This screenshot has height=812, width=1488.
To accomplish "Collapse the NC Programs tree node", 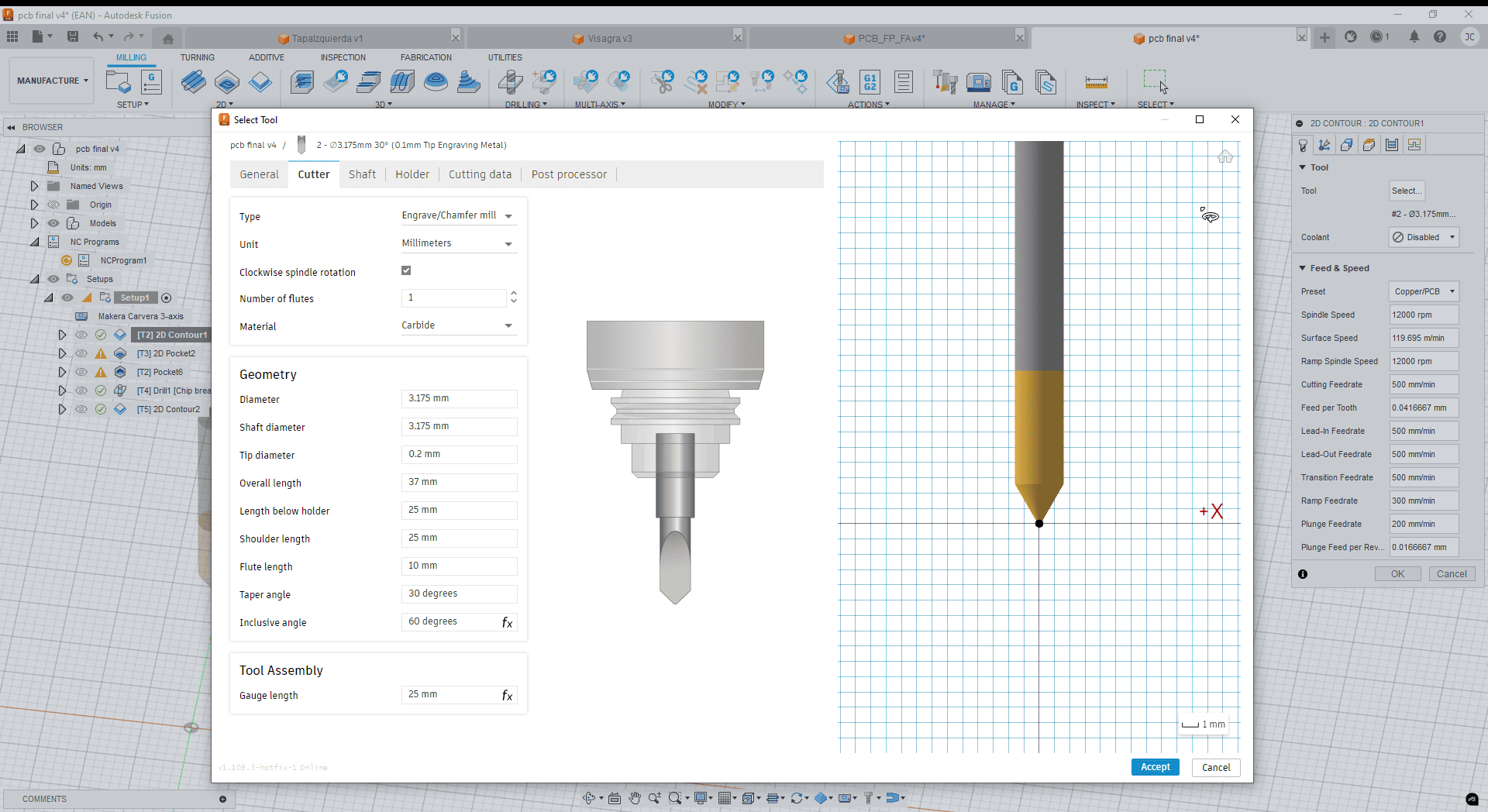I will [x=34, y=242].
